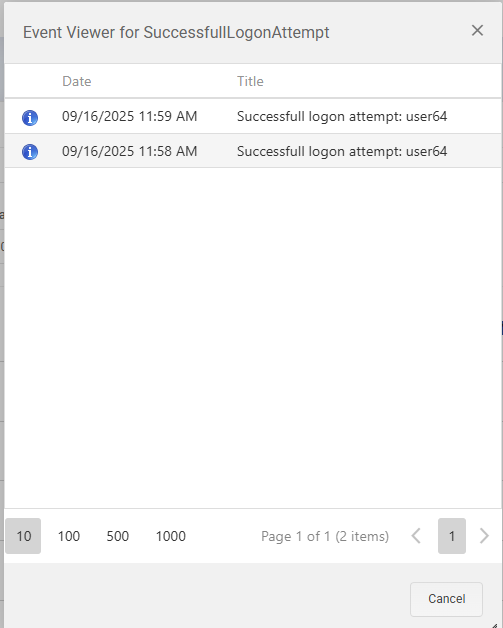Select the 11:58 AM logon event row
Image resolution: width=503 pixels, height=628 pixels.
point(253,151)
